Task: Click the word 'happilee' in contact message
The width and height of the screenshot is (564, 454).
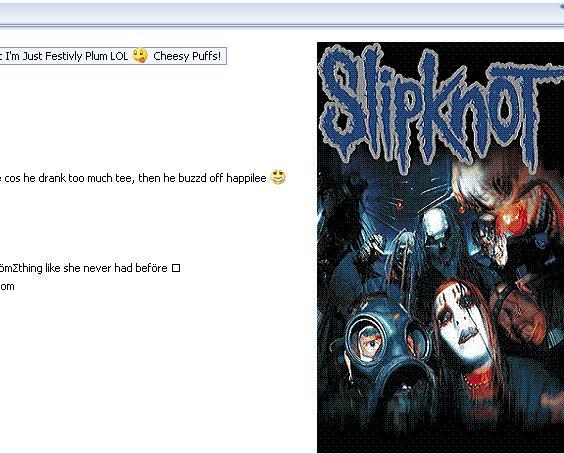Action: (246, 178)
